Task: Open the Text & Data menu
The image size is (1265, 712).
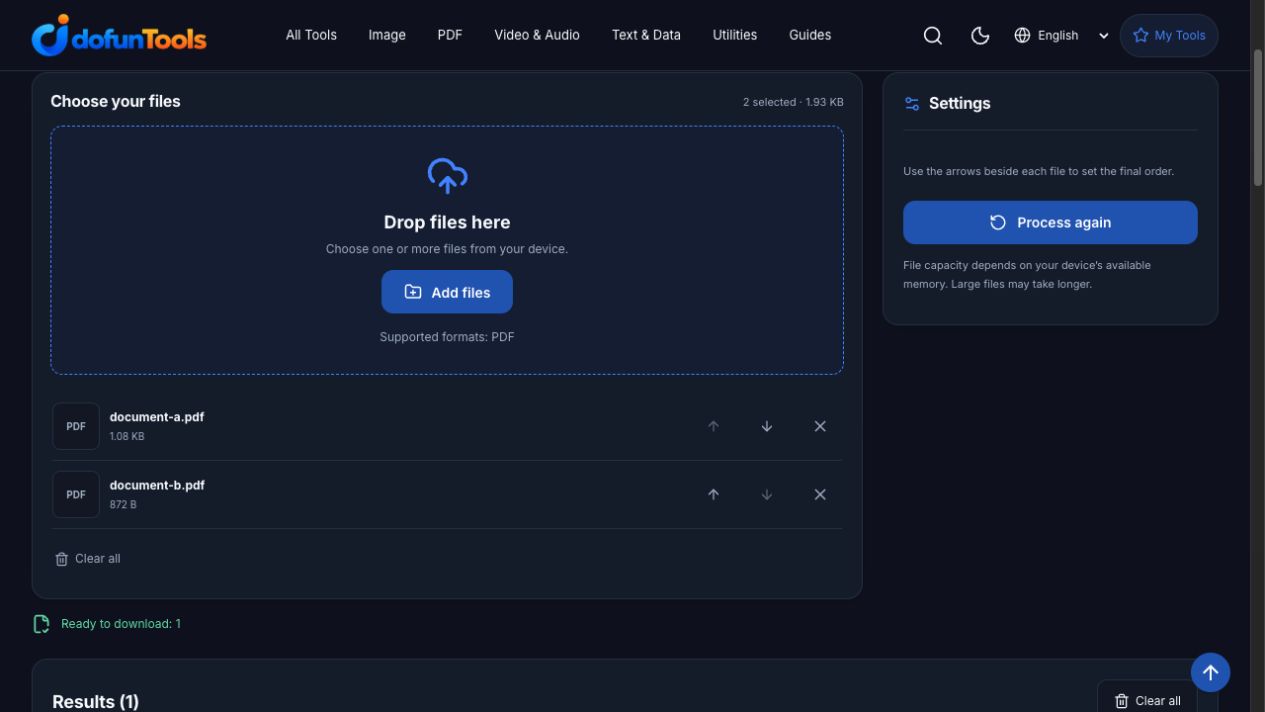Action: [646, 35]
